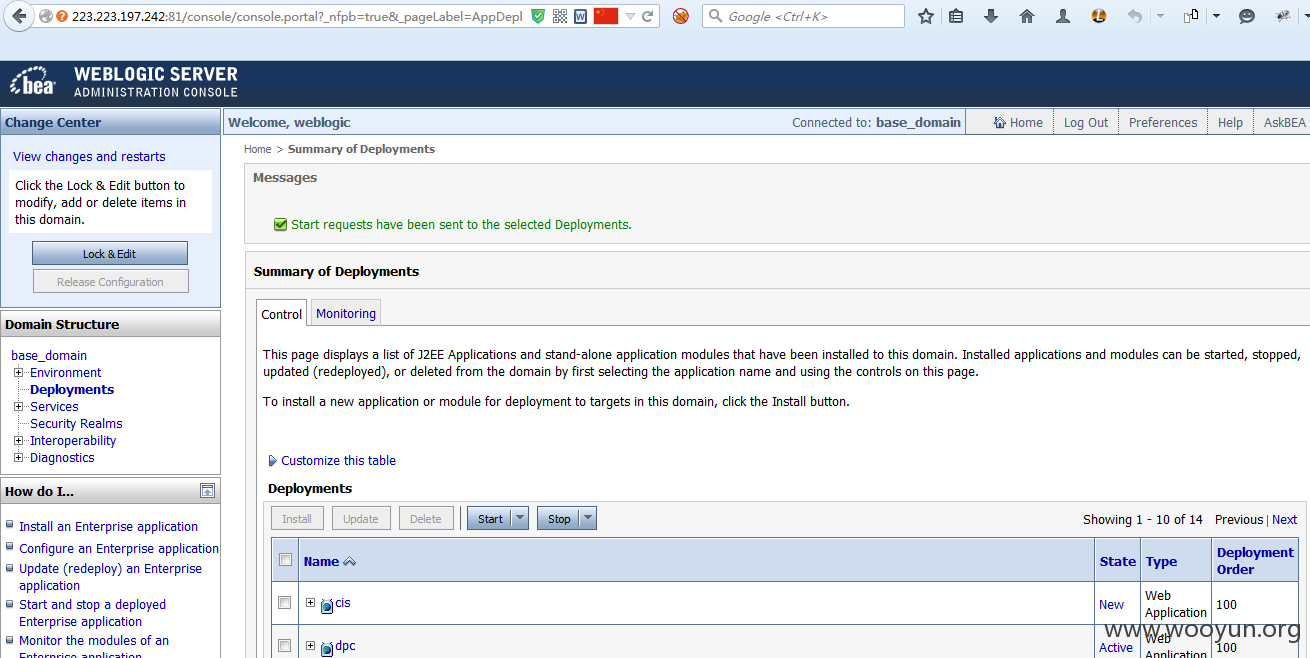Click the bug icon in browser toolbar

[x=1283, y=16]
